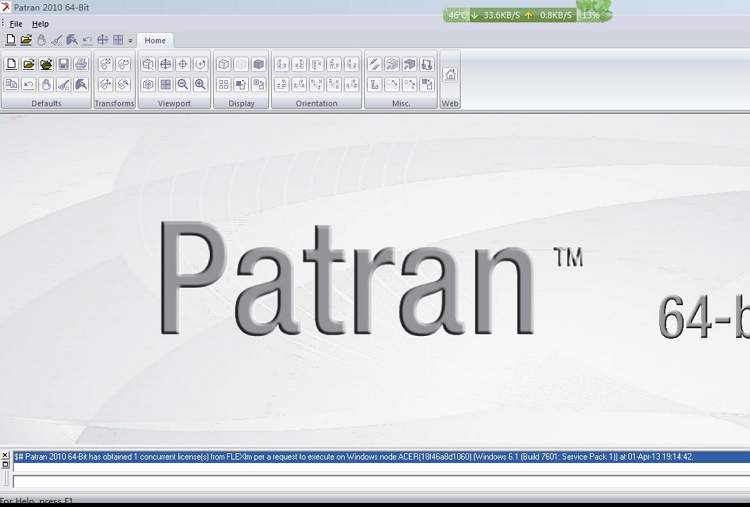
Task: Select Mouse Zoom in the Transforms group
Action: click(x=123, y=85)
